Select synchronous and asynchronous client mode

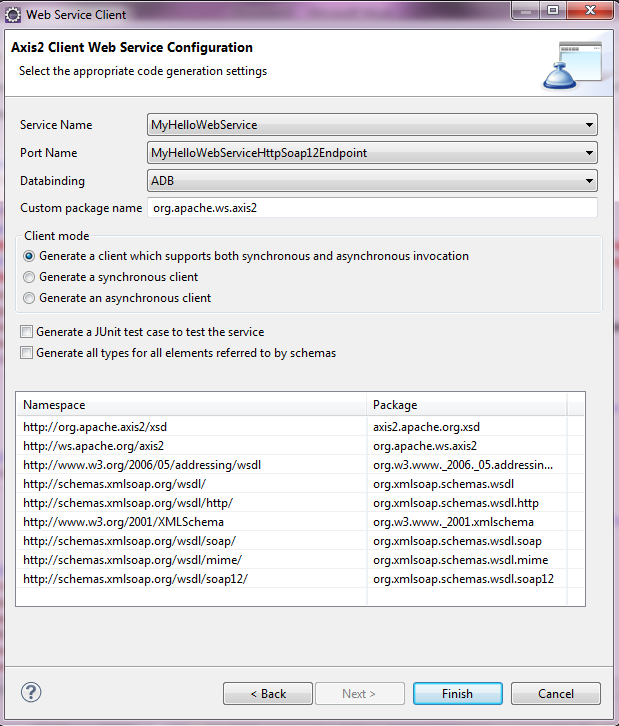pos(30,256)
